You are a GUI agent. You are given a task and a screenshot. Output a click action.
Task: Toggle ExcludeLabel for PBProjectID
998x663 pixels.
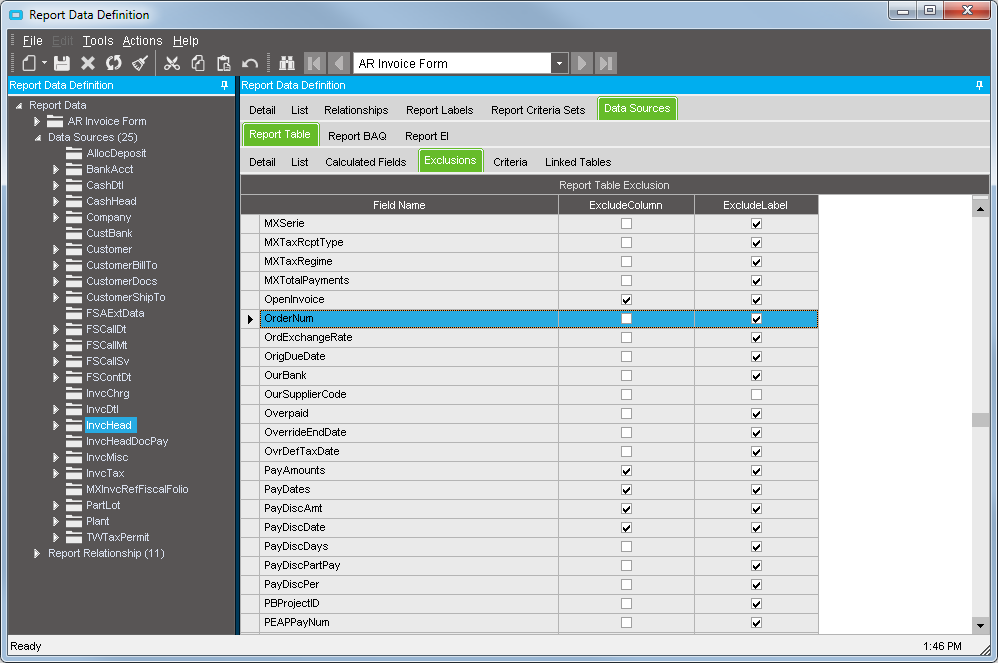click(756, 604)
